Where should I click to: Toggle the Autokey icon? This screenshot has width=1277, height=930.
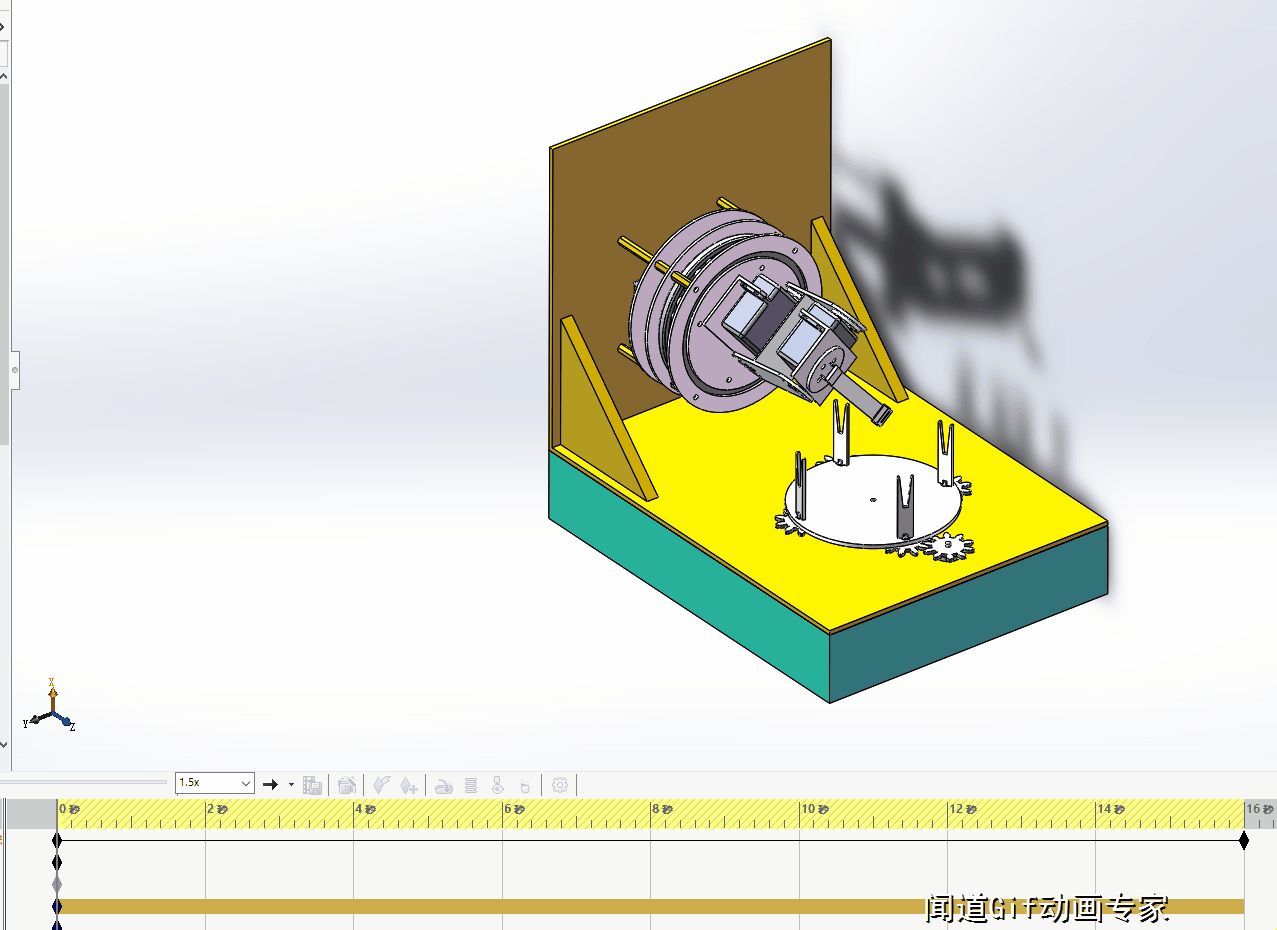[x=380, y=785]
